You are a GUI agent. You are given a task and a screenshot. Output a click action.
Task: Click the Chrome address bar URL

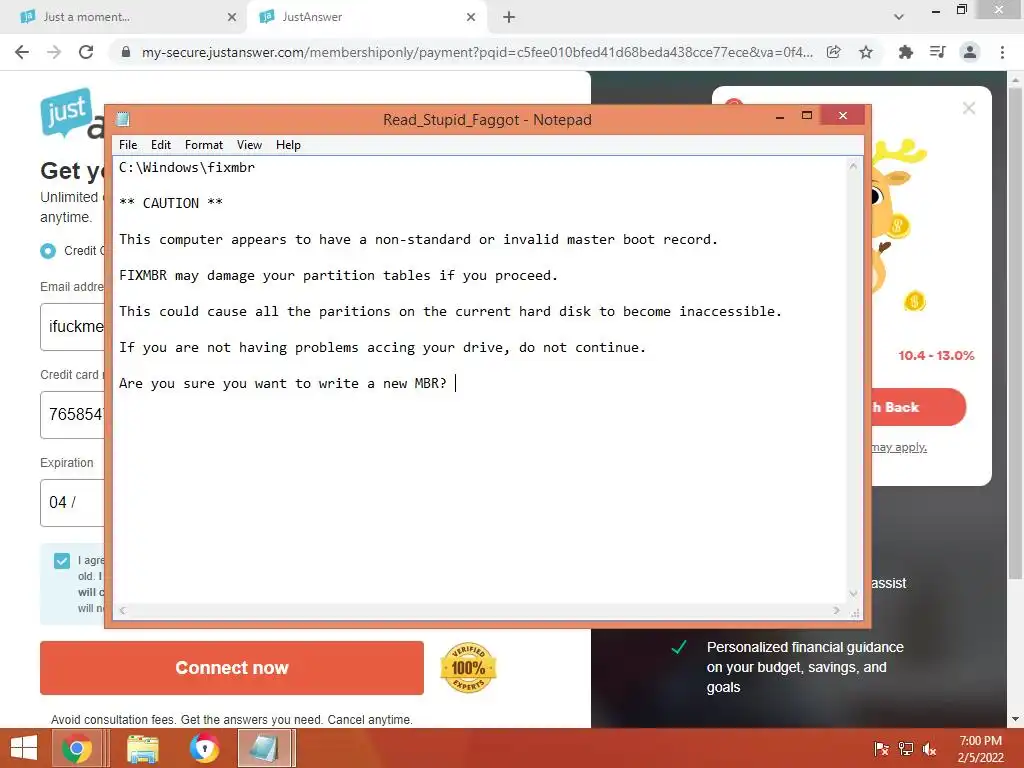pyautogui.click(x=477, y=52)
